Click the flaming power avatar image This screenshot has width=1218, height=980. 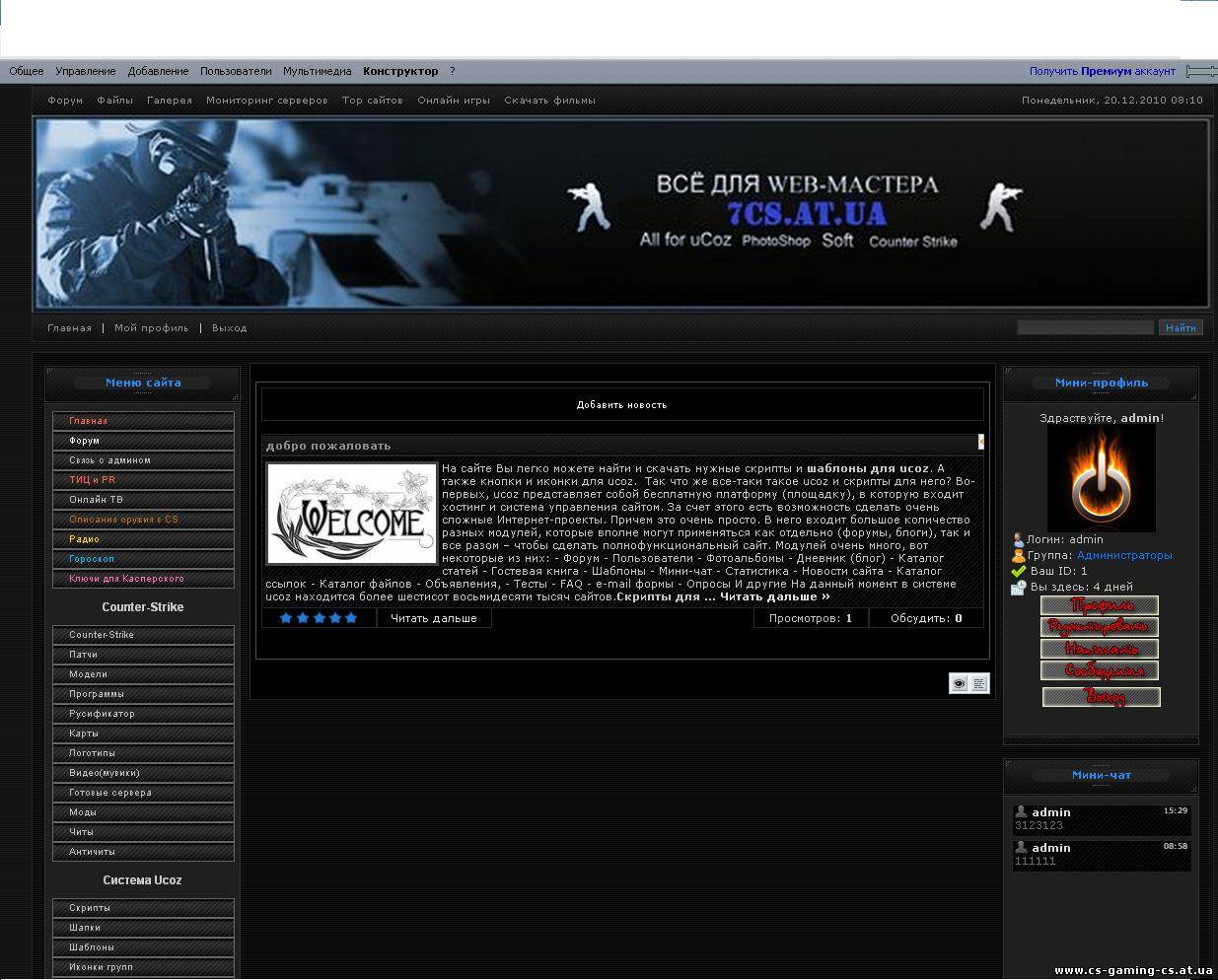point(1101,479)
